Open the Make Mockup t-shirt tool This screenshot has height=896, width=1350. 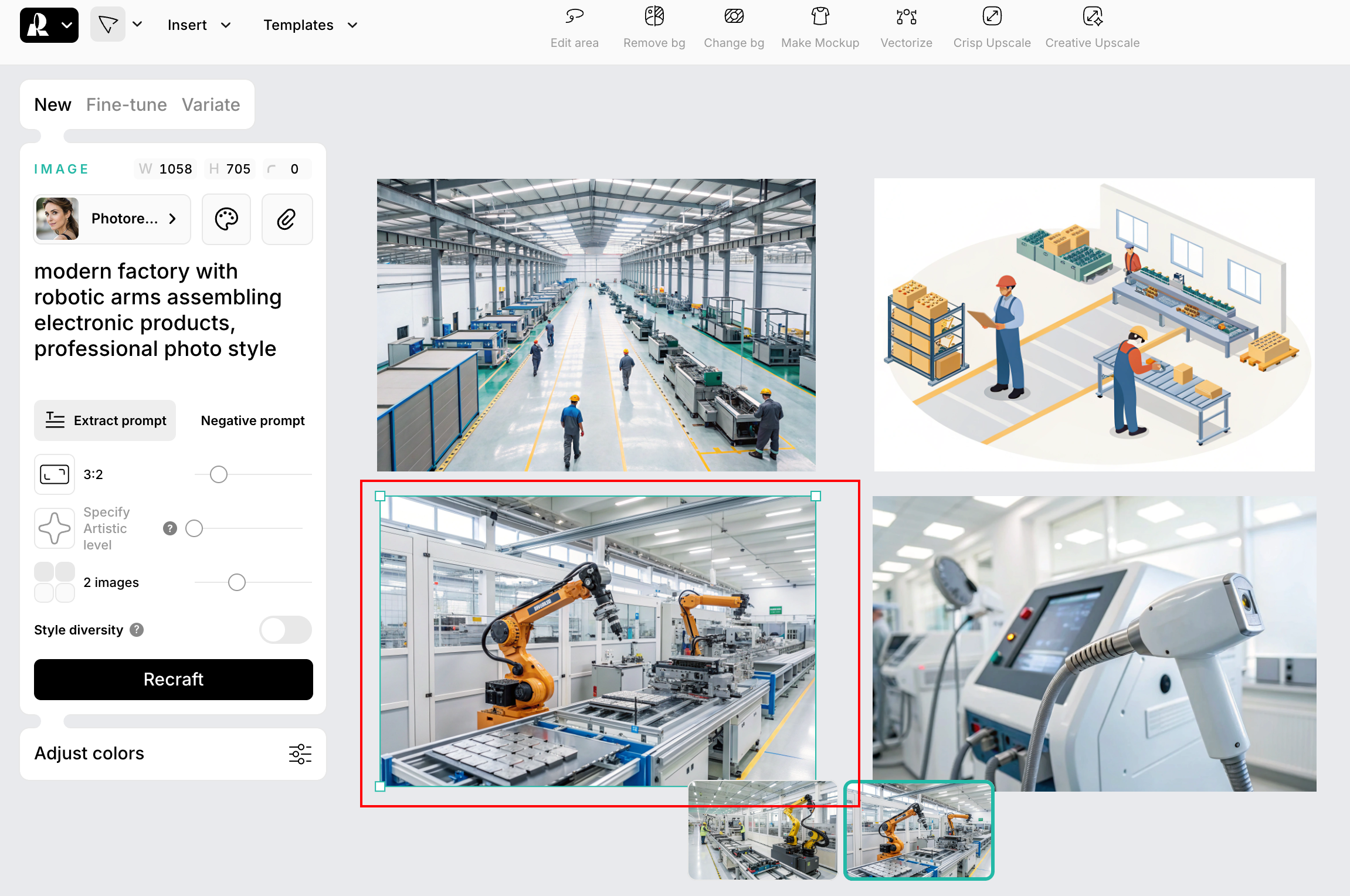pos(820,16)
